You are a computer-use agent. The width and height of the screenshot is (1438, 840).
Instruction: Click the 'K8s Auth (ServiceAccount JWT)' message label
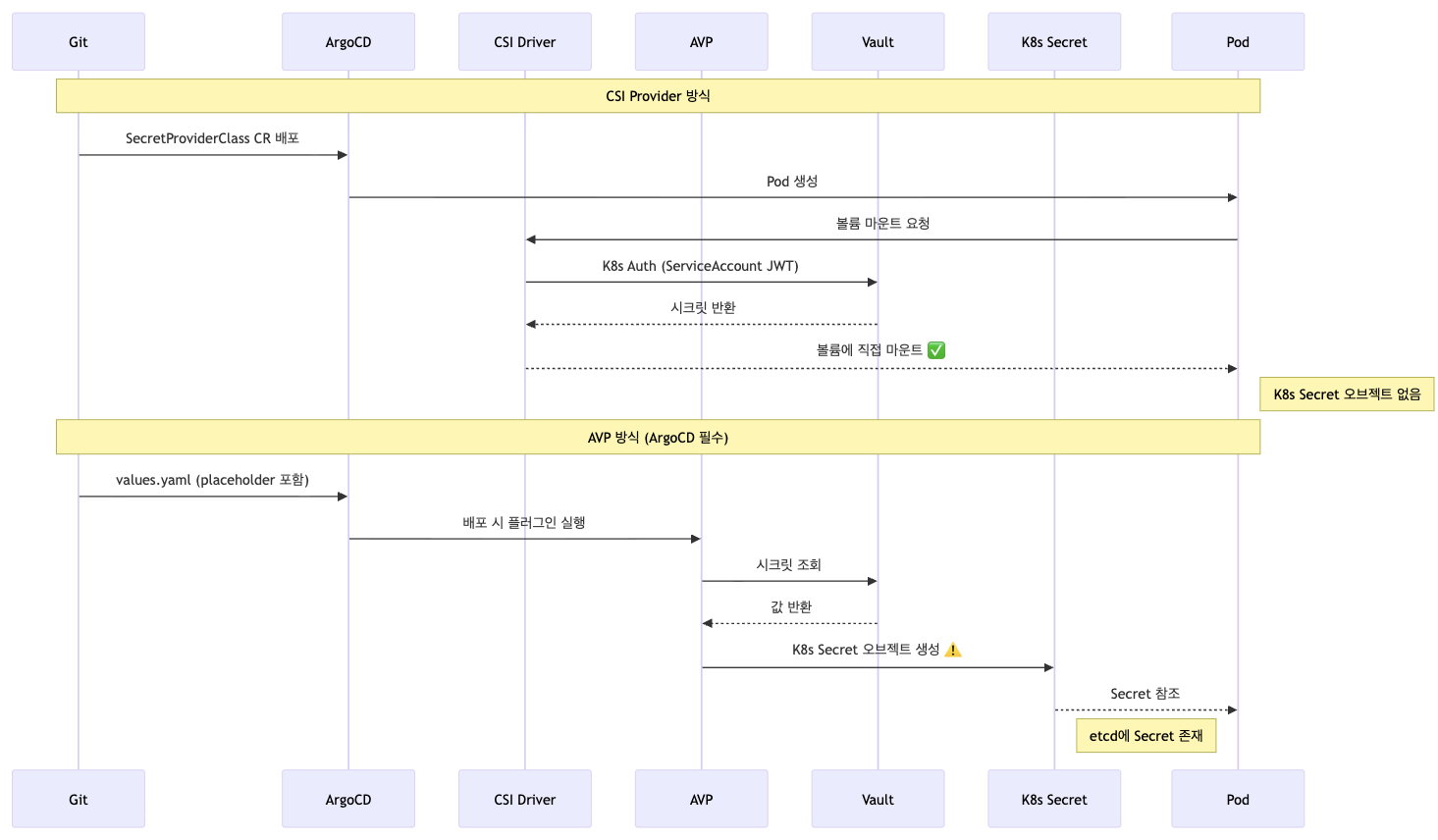pos(701,266)
